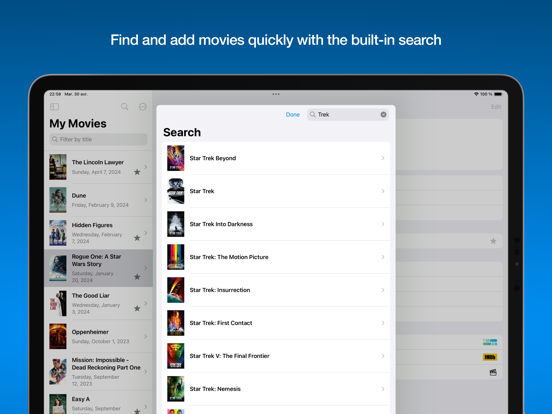Toggle favorite star for Rogue One
This screenshot has height=414, width=552.
point(137,277)
